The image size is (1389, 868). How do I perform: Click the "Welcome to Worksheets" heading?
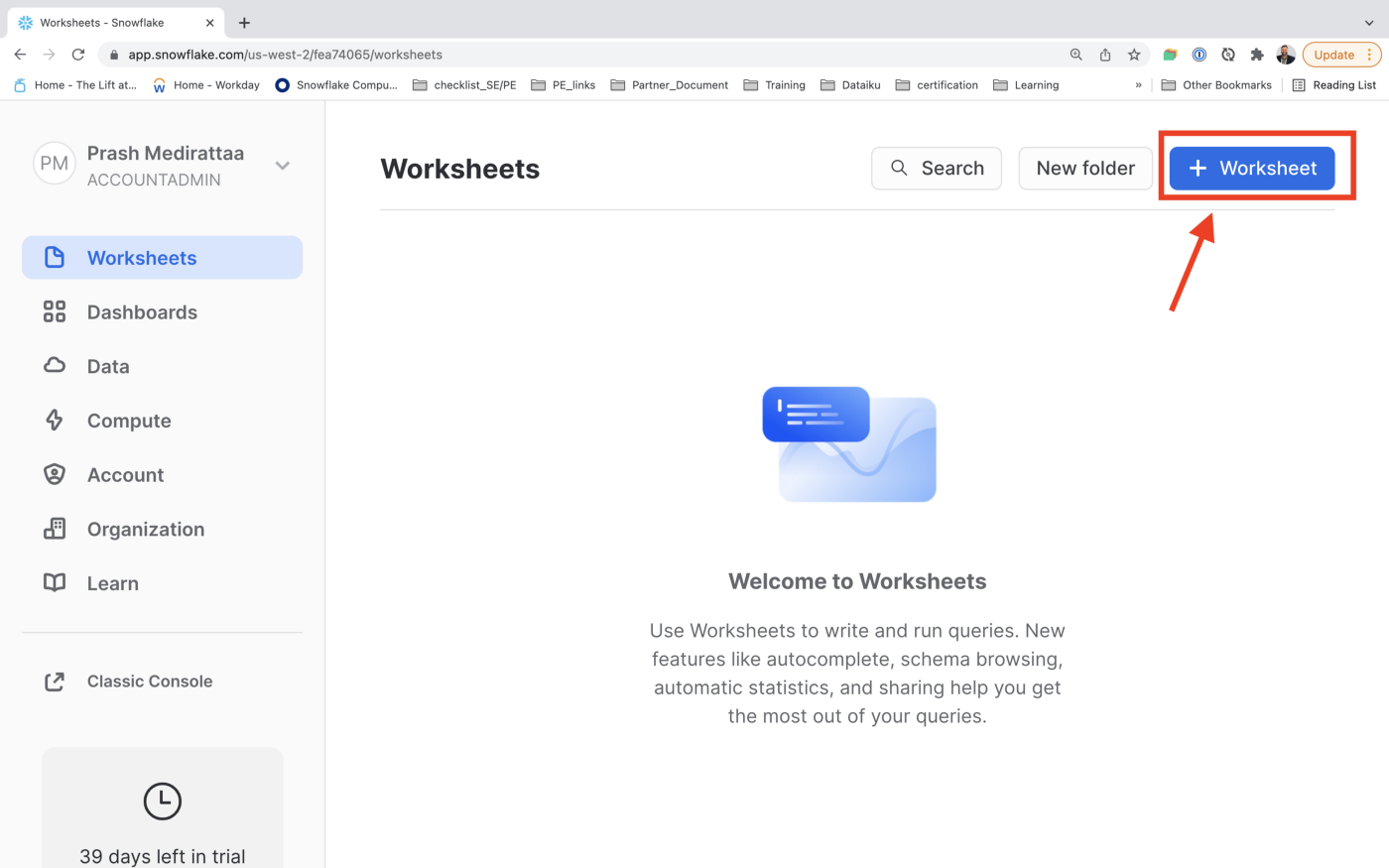[857, 581]
